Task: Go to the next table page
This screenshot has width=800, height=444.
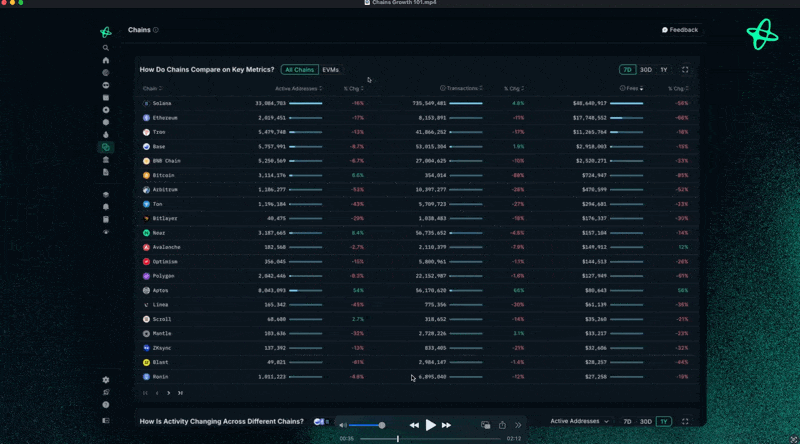Action: point(168,393)
